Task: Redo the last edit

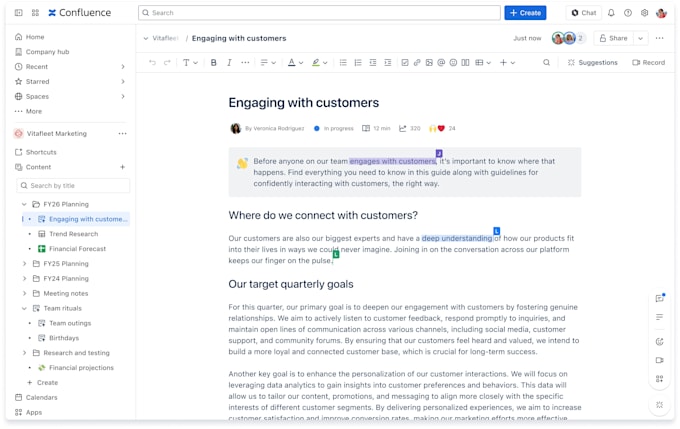Action: pos(167,62)
